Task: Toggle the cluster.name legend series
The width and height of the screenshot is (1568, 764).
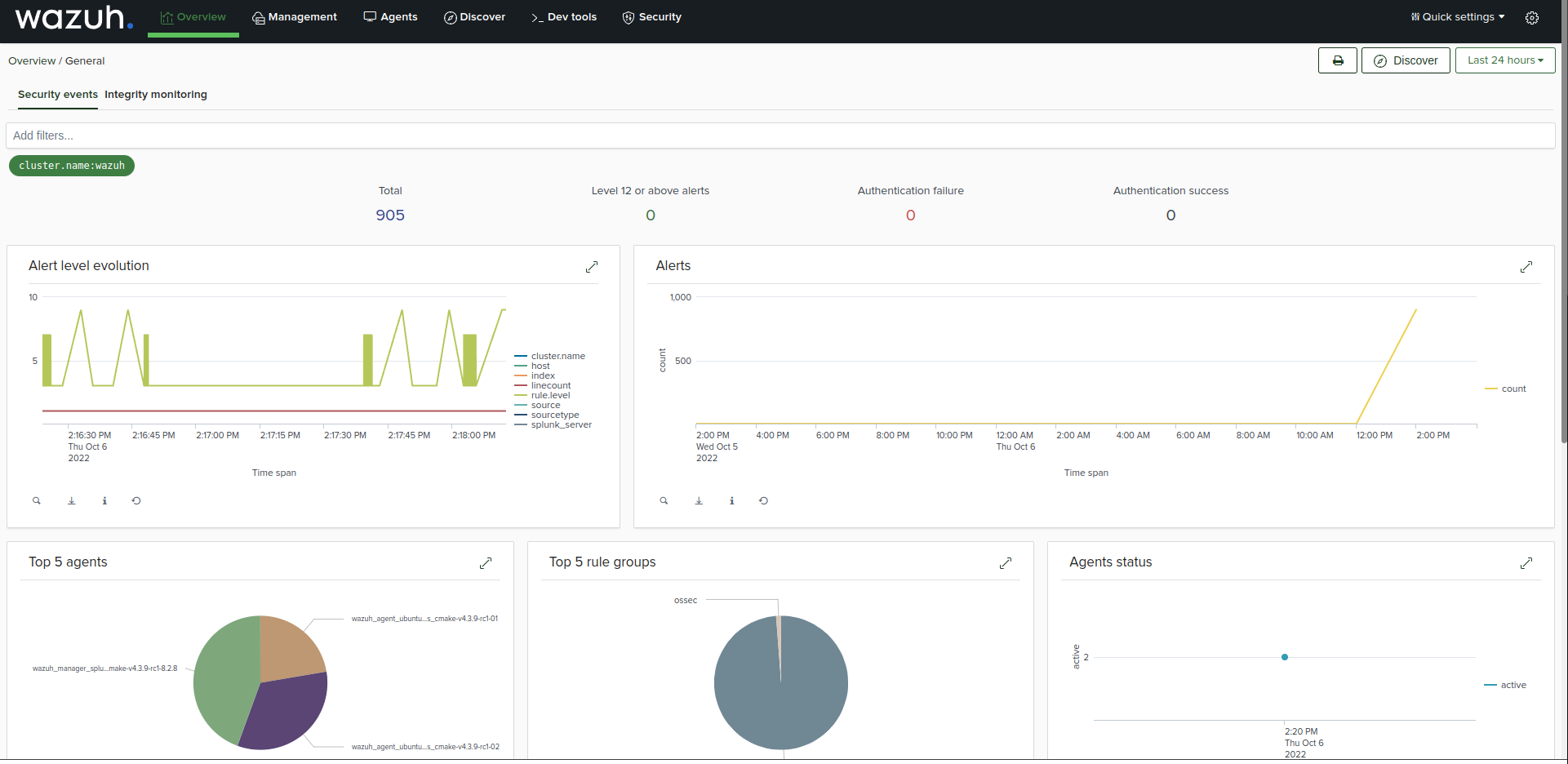Action: coord(550,357)
